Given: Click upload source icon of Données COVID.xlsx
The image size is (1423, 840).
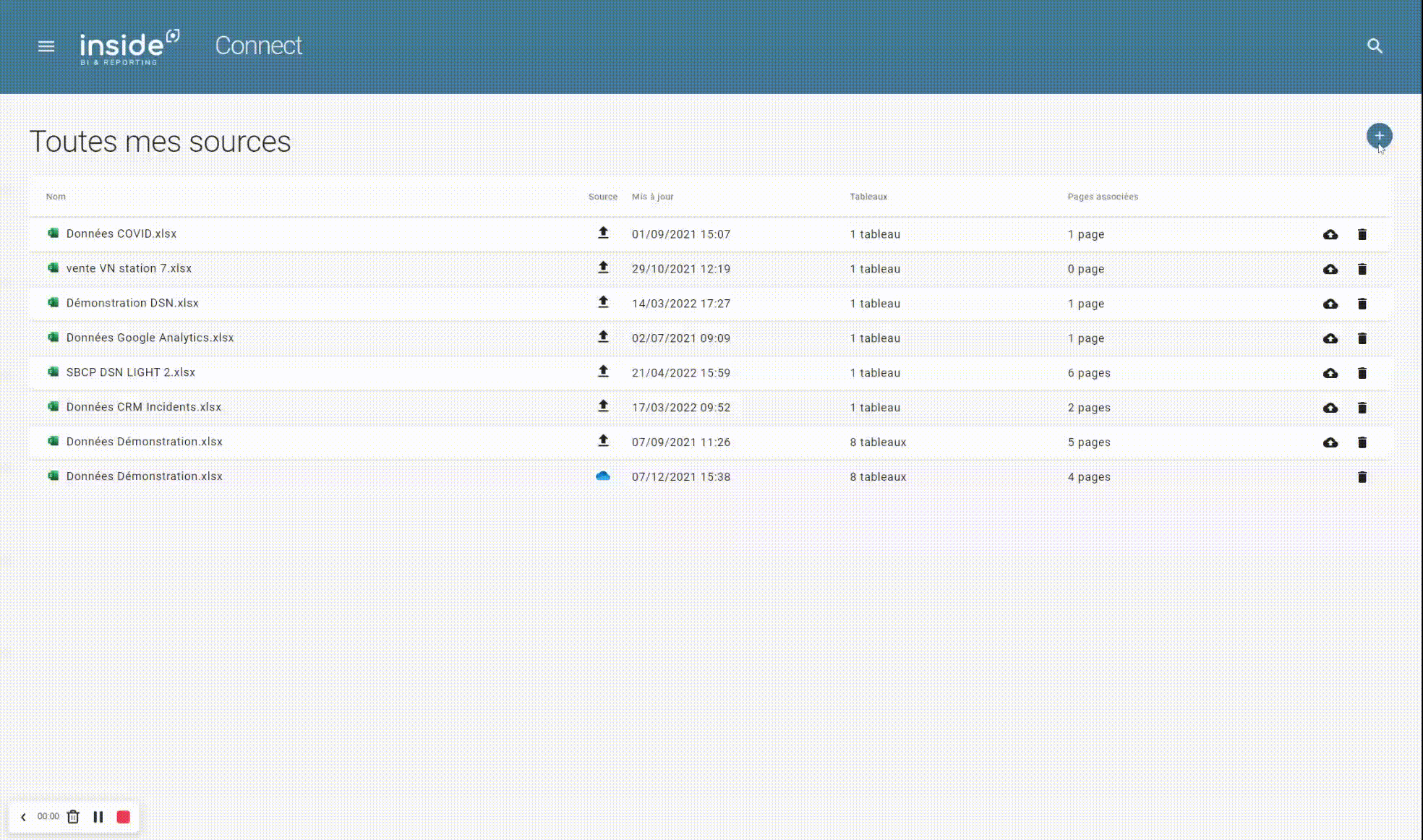Looking at the screenshot, I should coord(603,233).
